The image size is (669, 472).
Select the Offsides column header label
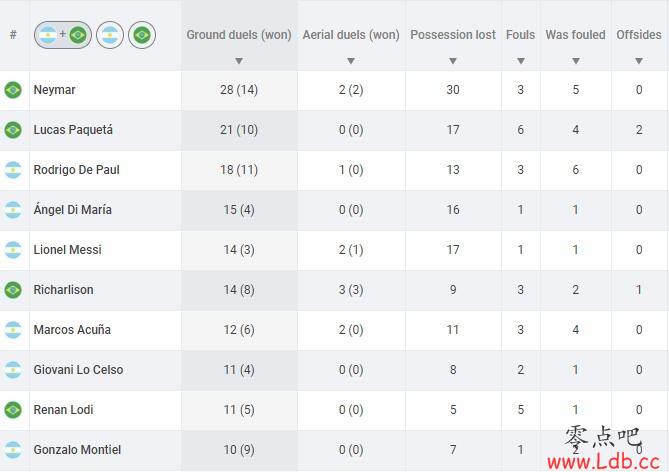(x=639, y=35)
